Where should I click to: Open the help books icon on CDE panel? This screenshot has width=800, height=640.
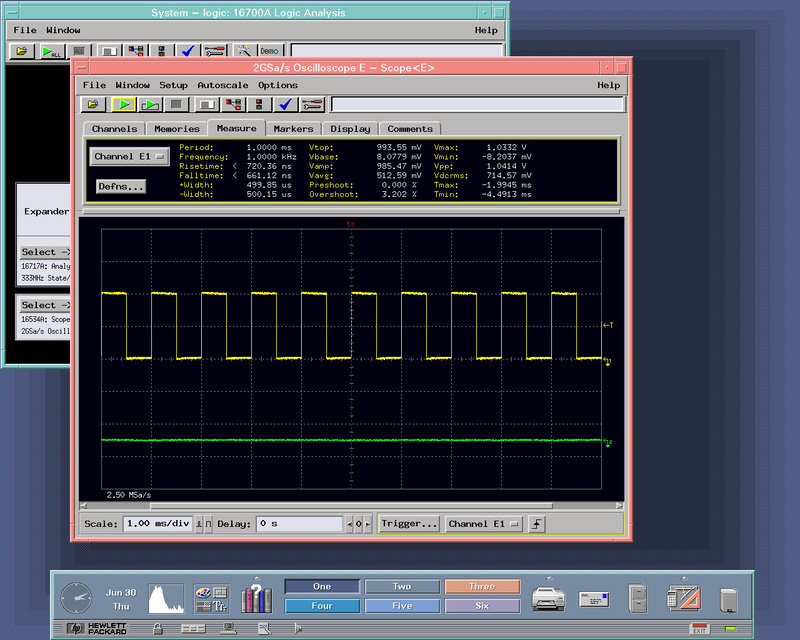pos(257,599)
